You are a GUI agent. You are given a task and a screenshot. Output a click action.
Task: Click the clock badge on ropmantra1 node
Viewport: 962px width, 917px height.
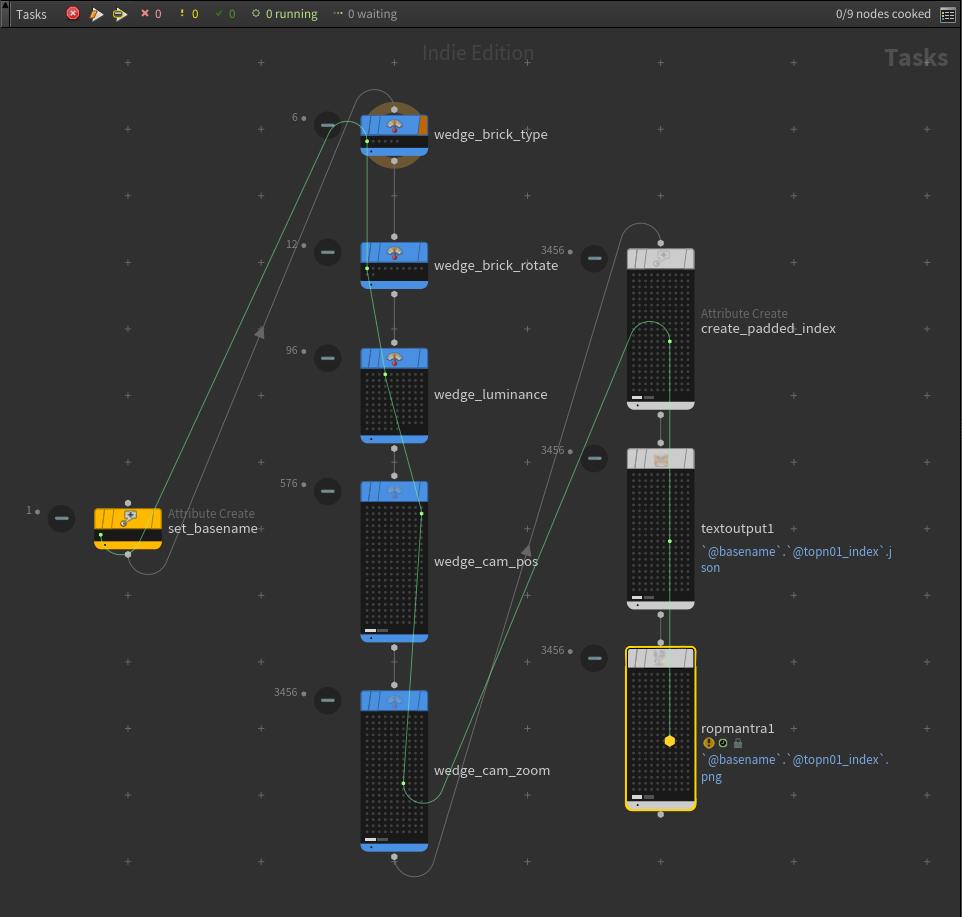point(723,743)
